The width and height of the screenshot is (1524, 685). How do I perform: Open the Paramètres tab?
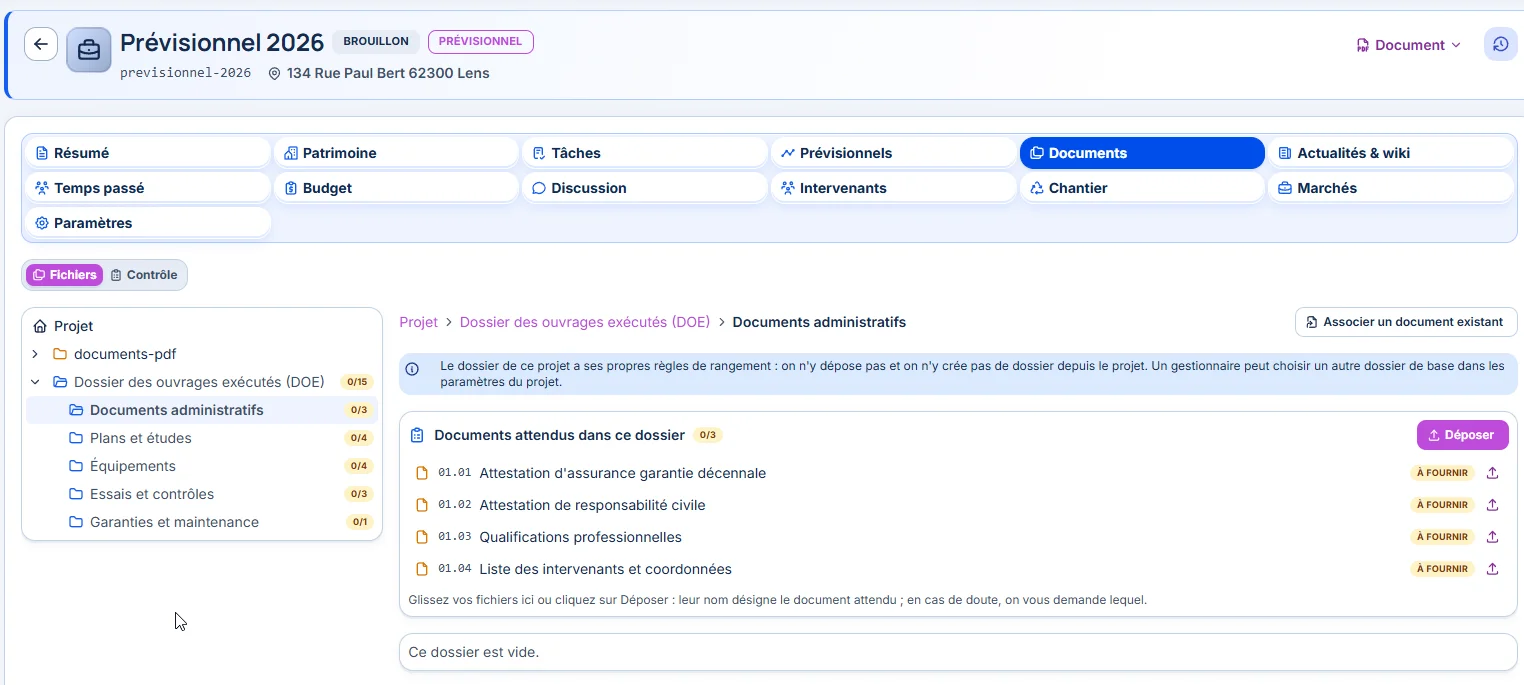tap(146, 223)
